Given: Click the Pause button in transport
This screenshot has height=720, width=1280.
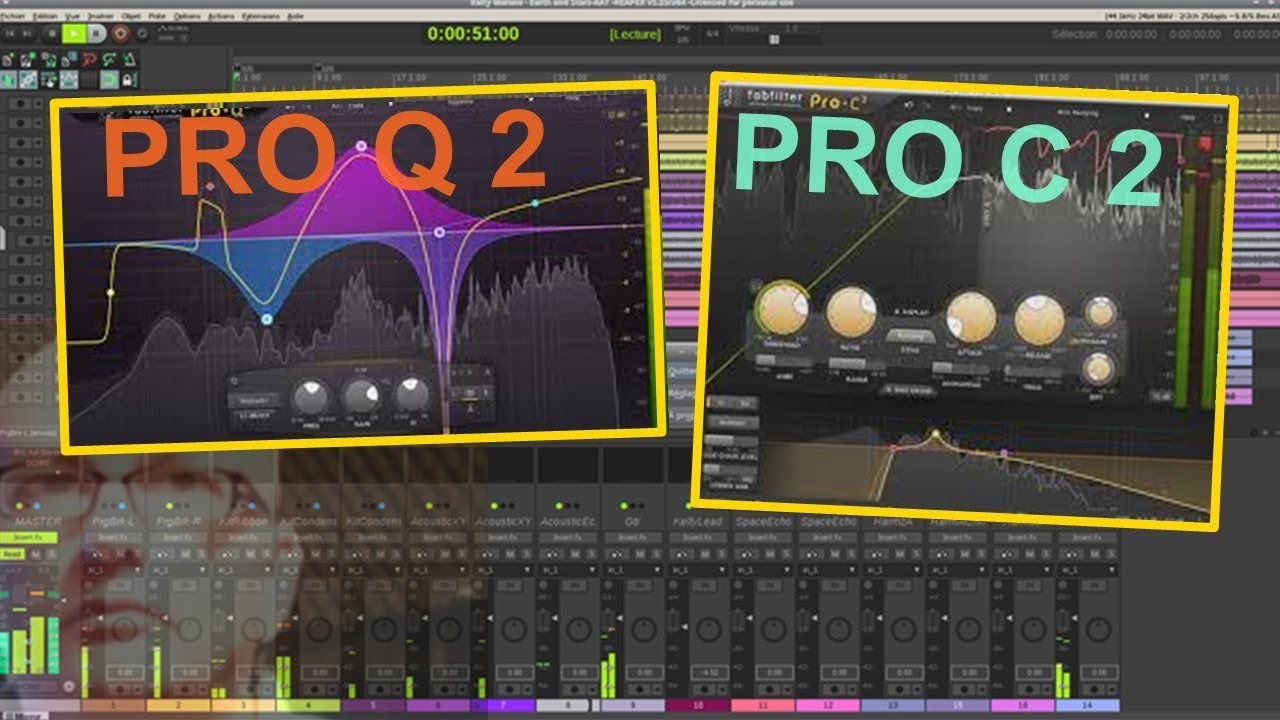Looking at the screenshot, I should [96, 33].
